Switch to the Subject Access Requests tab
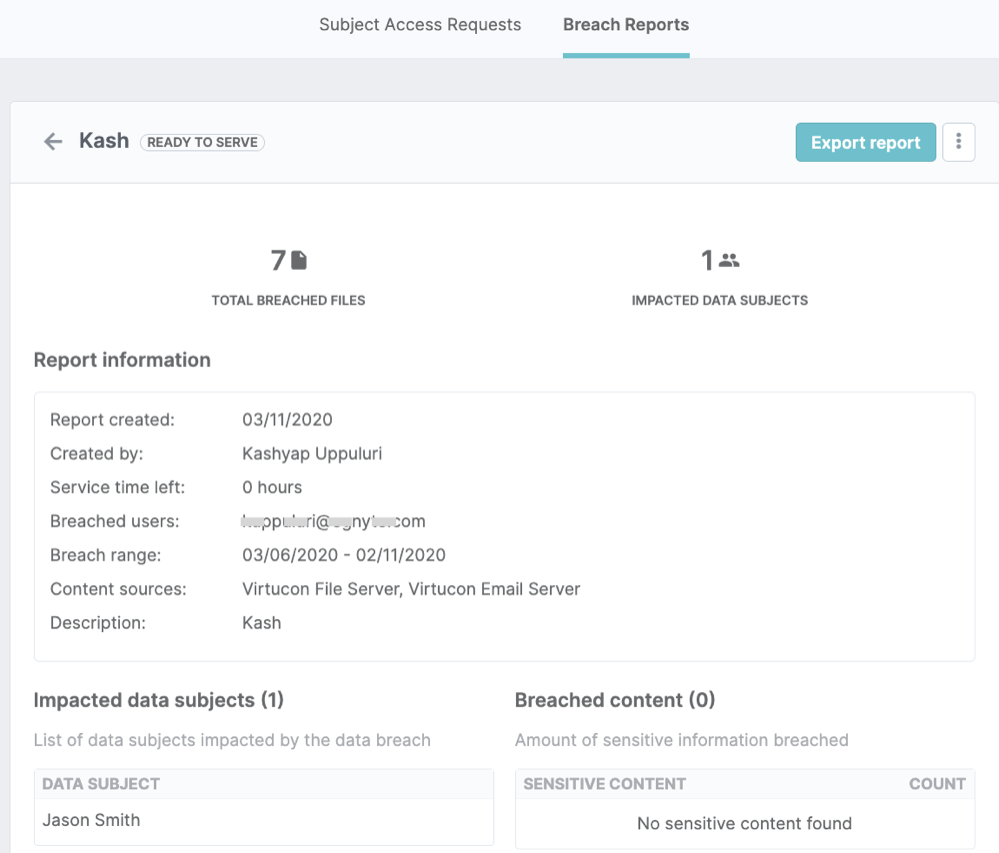The height and width of the screenshot is (853, 999). [x=420, y=25]
